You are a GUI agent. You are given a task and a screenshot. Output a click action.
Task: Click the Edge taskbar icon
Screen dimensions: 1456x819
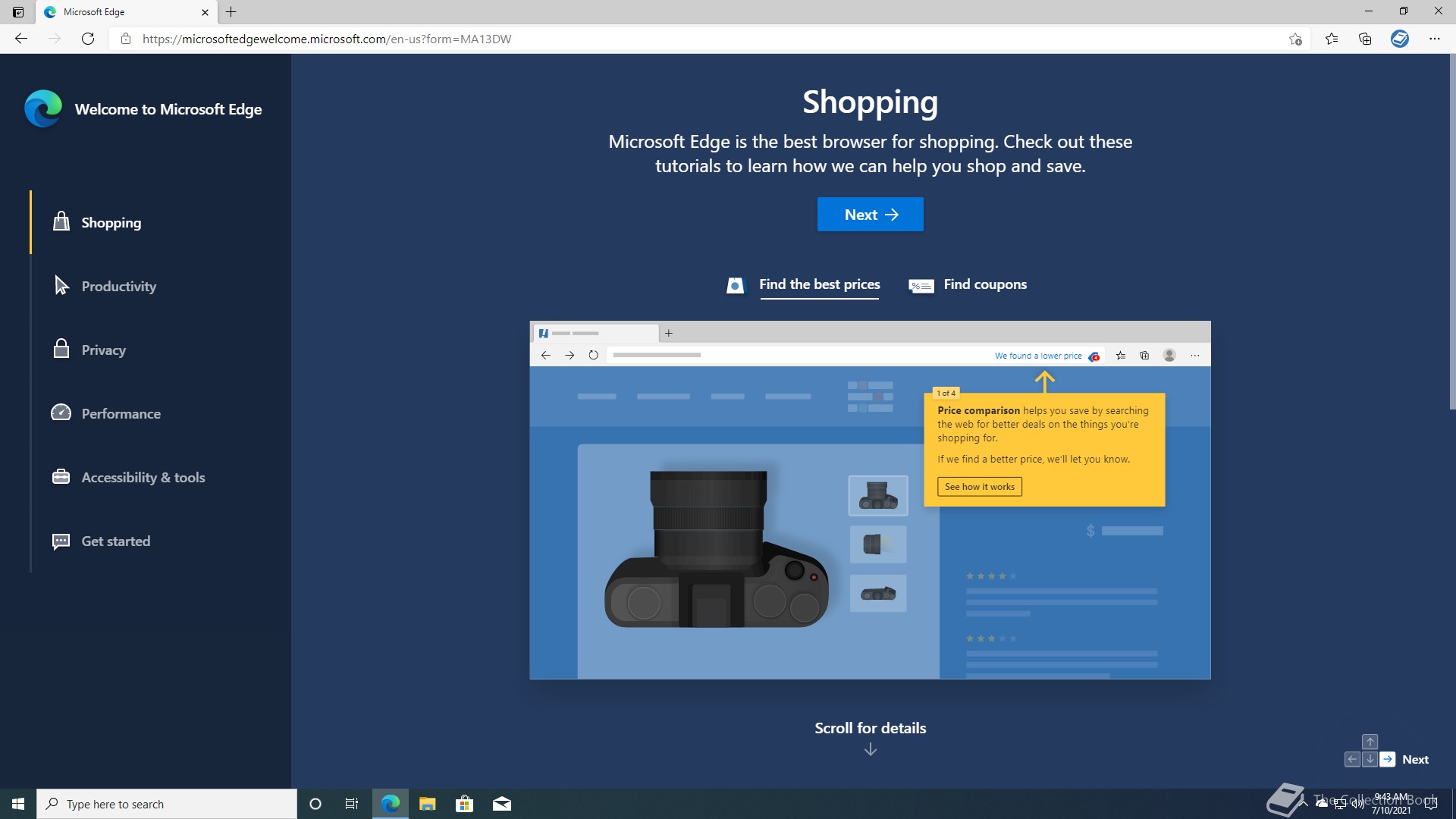(x=391, y=804)
